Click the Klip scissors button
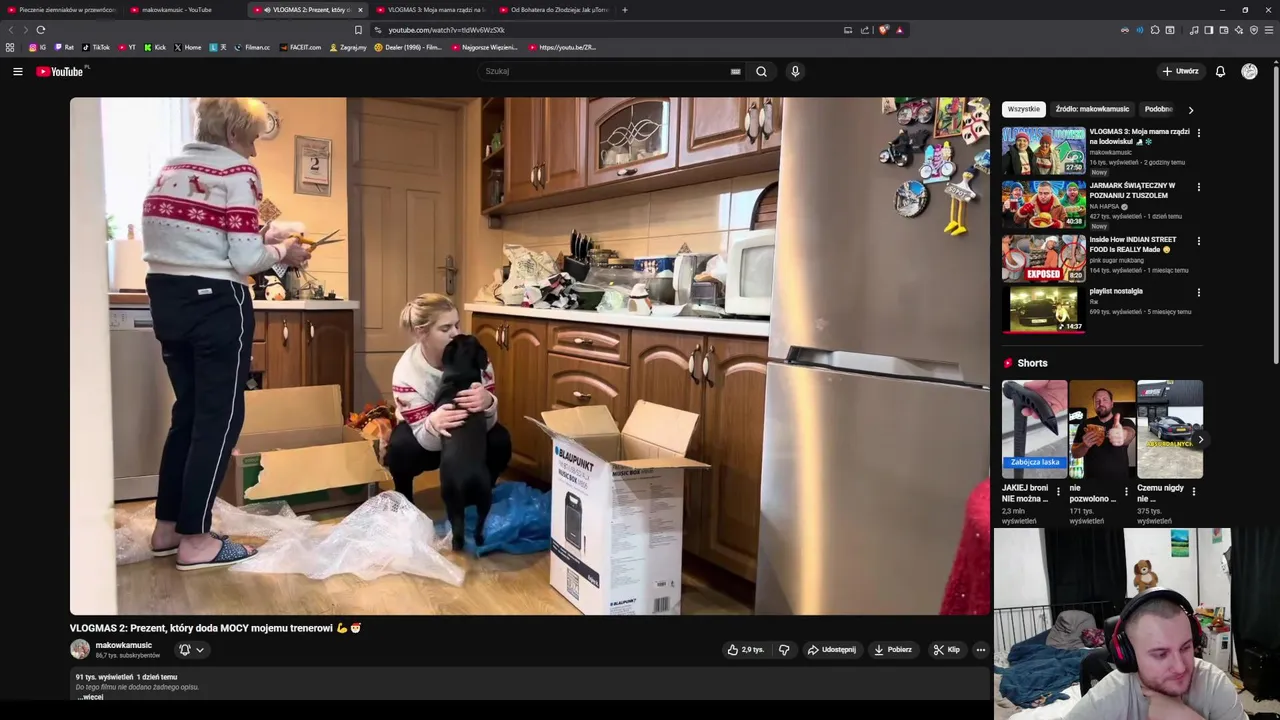The image size is (1280, 720). pyautogui.click(x=947, y=650)
